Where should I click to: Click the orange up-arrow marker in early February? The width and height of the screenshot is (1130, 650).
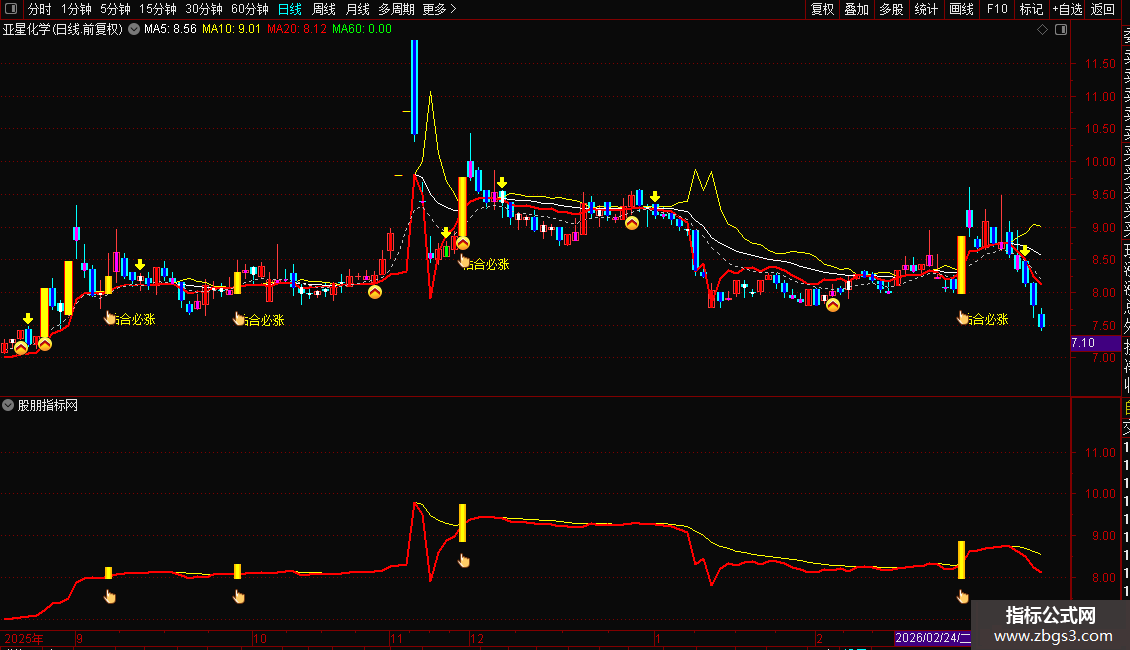pyautogui.click(x=832, y=305)
